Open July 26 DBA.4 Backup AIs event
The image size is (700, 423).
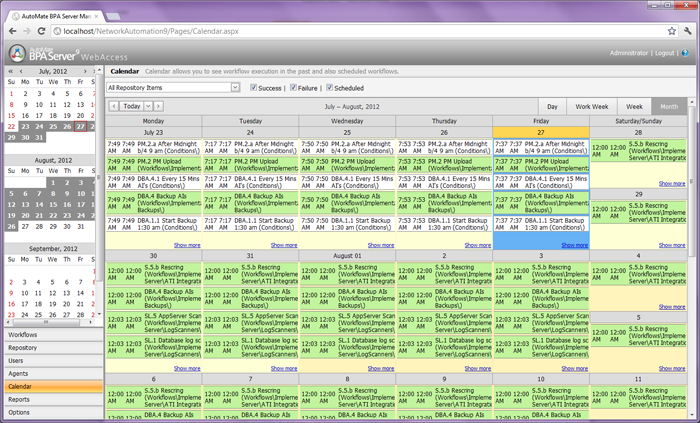(444, 203)
